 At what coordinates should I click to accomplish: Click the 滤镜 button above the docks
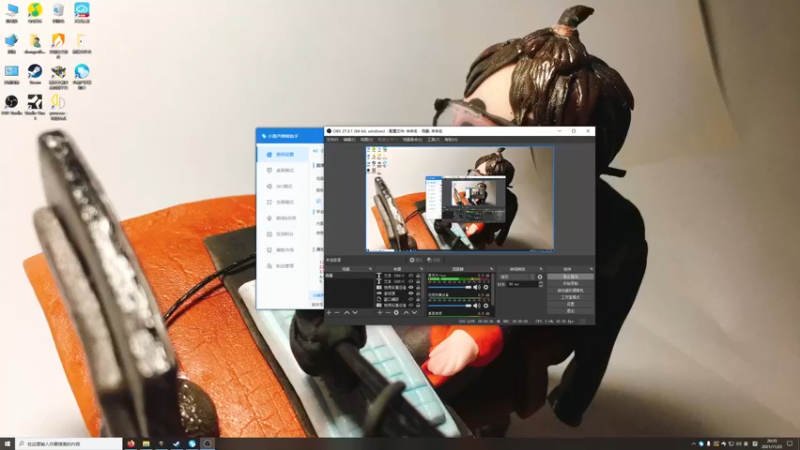[434, 260]
